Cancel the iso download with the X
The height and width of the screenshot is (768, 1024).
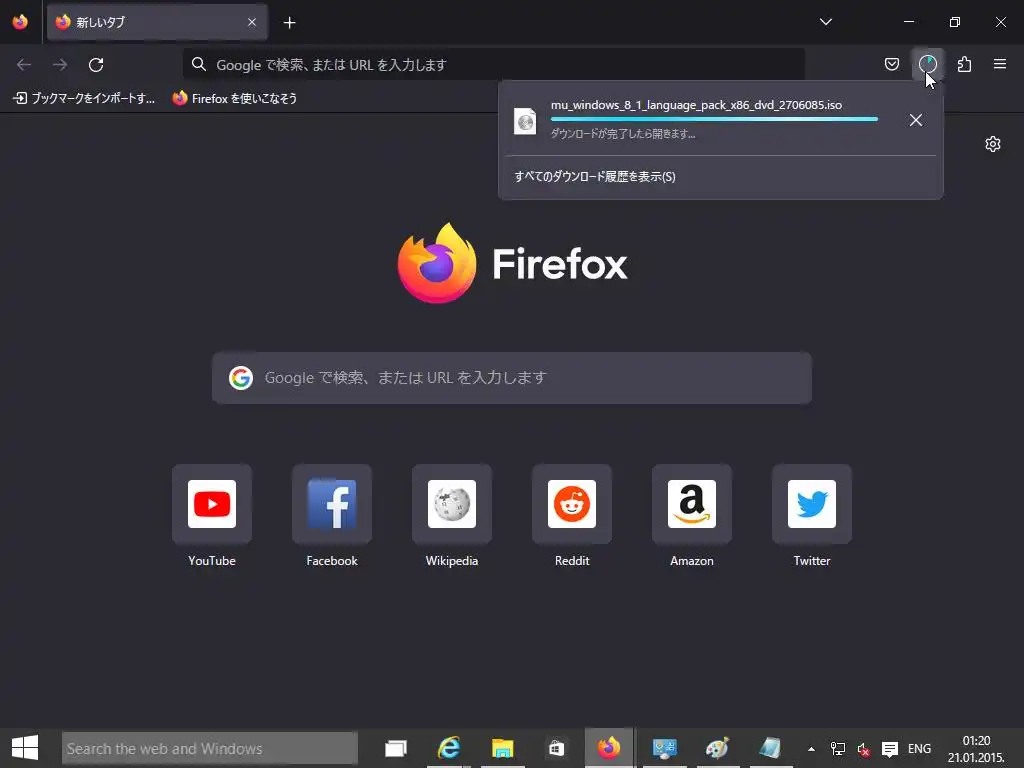[916, 120]
